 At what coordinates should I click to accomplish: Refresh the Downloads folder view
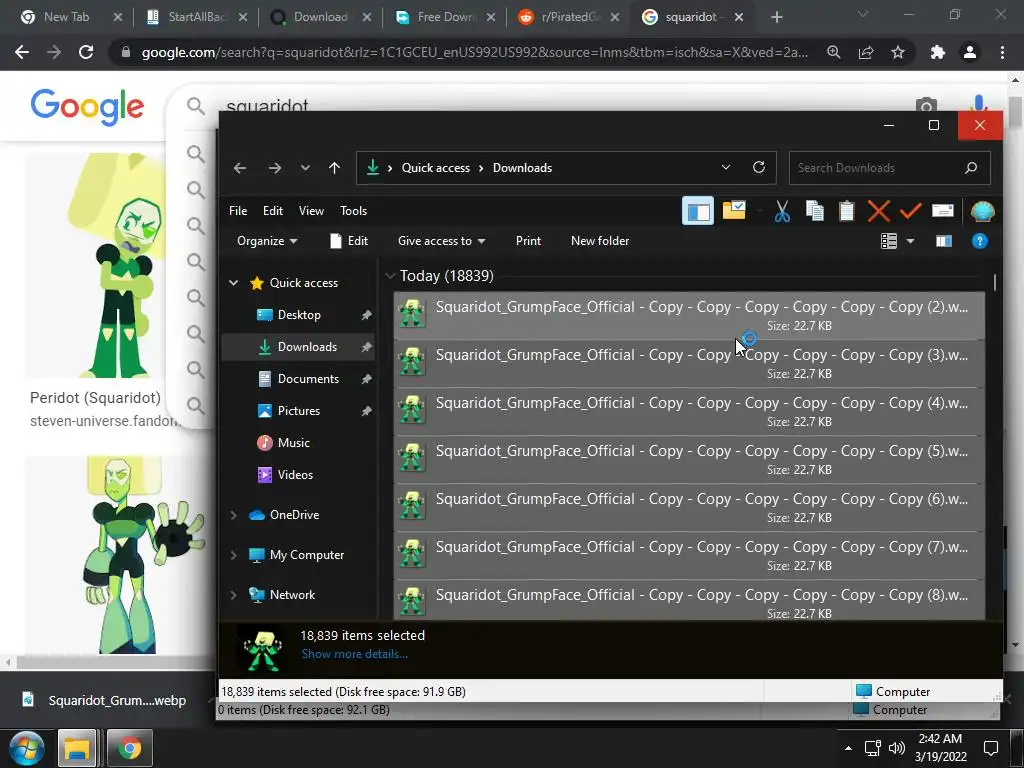[x=758, y=167]
